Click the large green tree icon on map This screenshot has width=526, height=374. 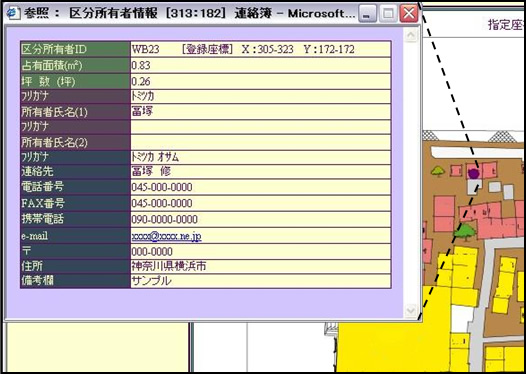(465, 231)
